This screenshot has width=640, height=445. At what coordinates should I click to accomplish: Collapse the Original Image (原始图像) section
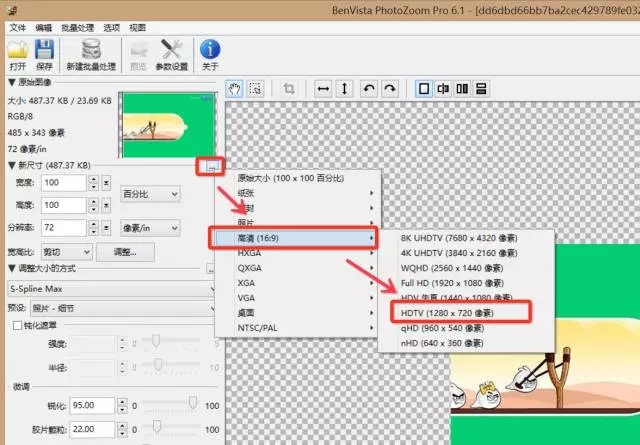pos(12,82)
